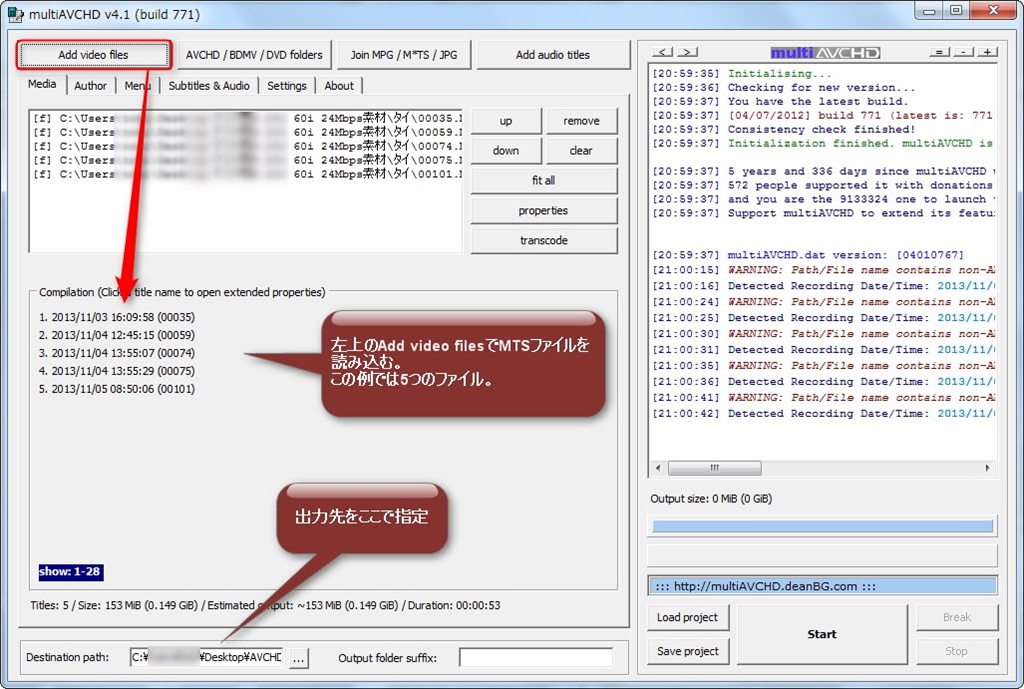
Task: Switch to Subtitles & Audio tab
Action: coord(209,86)
